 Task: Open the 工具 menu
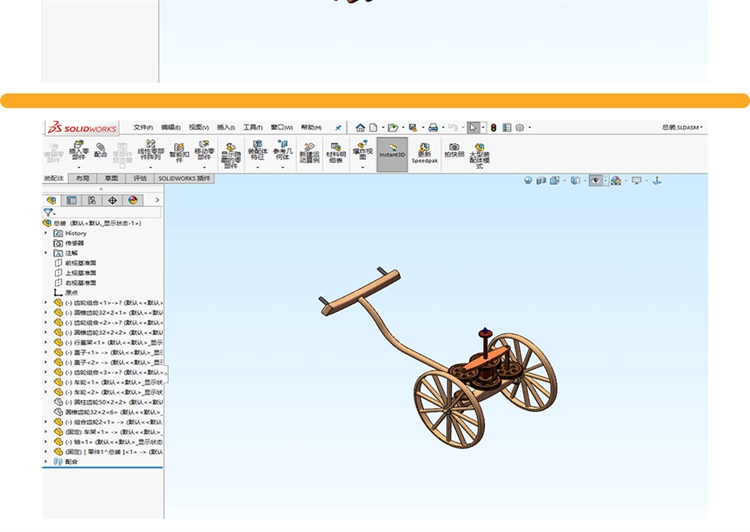(x=253, y=127)
